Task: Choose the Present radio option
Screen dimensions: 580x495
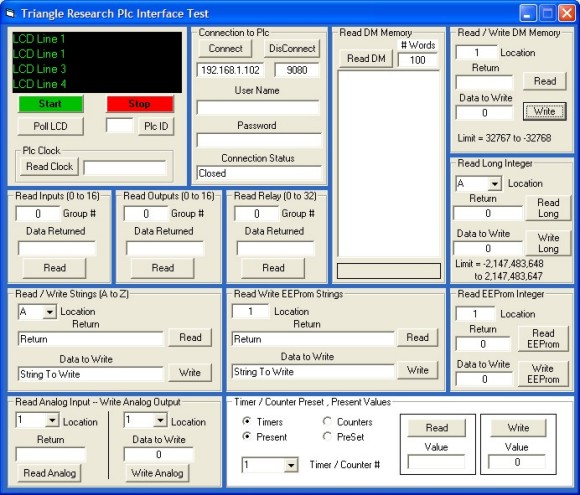Action: pos(246,437)
